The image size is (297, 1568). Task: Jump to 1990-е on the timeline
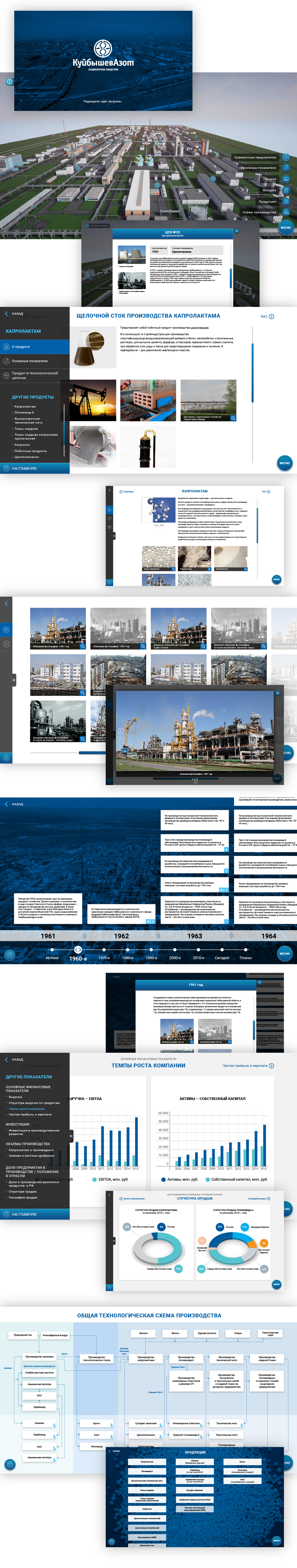[x=151, y=950]
